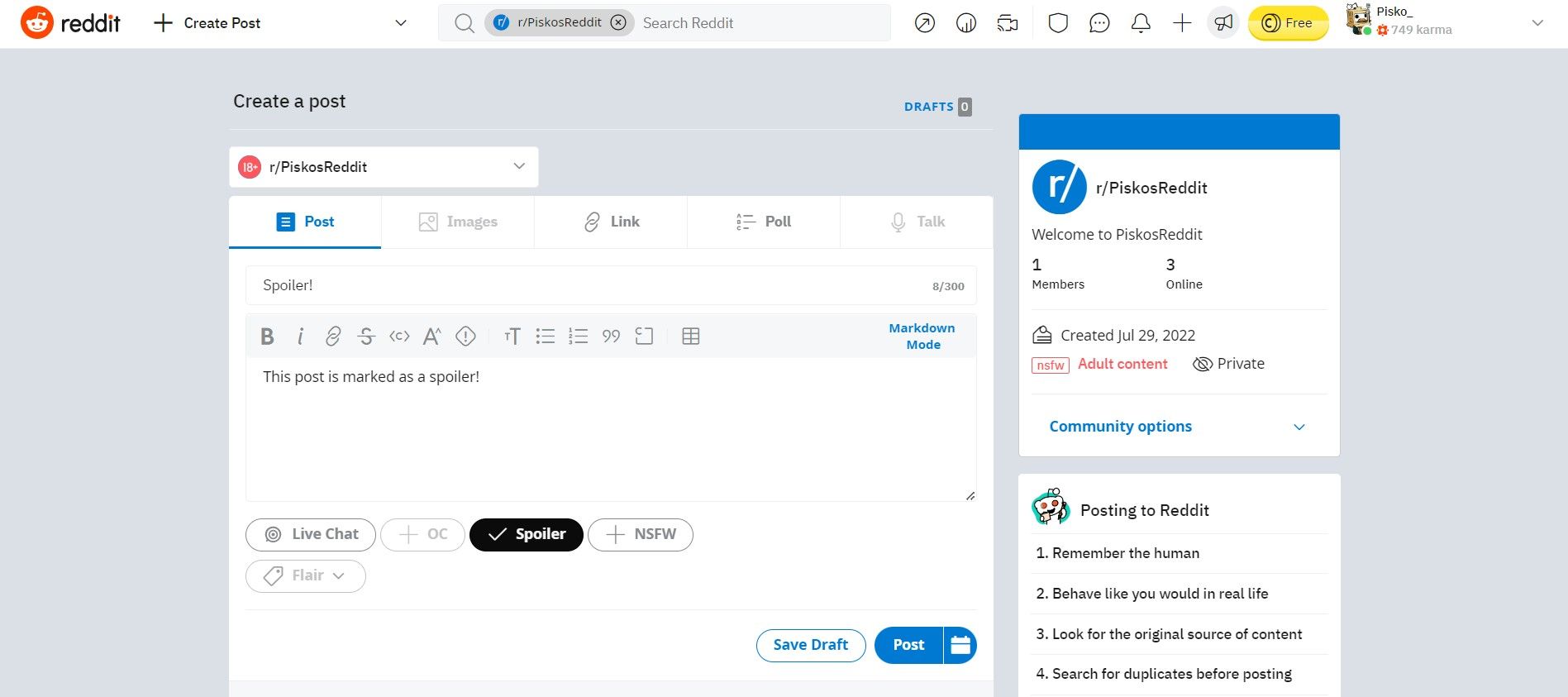The height and width of the screenshot is (697, 1568).
Task: Insert a Numbered List
Action: [578, 336]
